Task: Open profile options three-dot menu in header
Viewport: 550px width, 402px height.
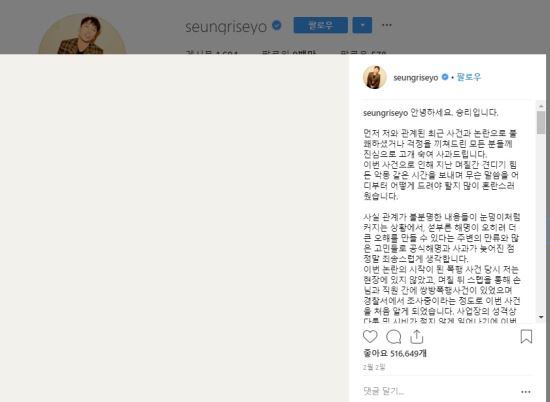Action: click(x=387, y=25)
